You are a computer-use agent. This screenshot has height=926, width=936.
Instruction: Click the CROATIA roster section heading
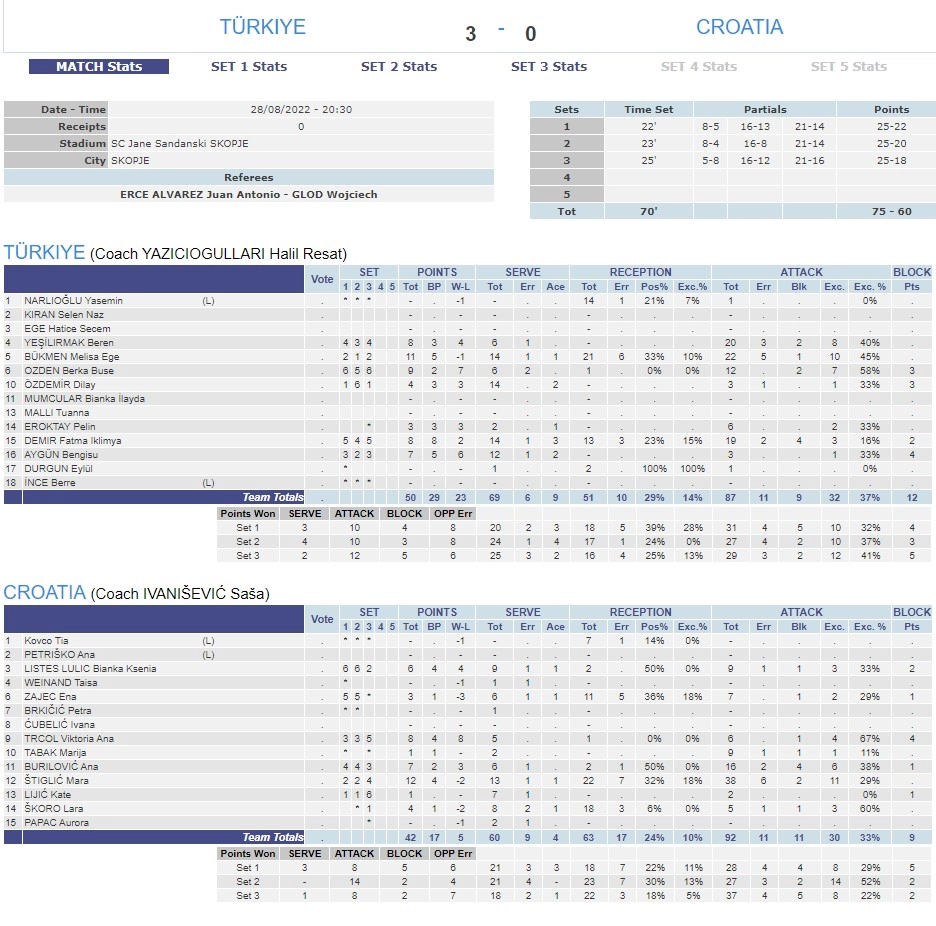click(44, 592)
